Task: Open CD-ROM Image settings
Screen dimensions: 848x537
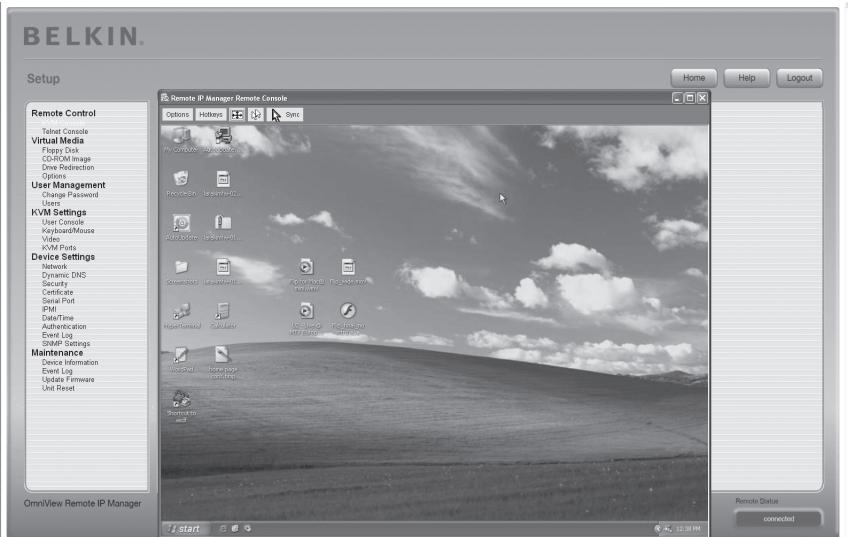Action: (x=67, y=159)
